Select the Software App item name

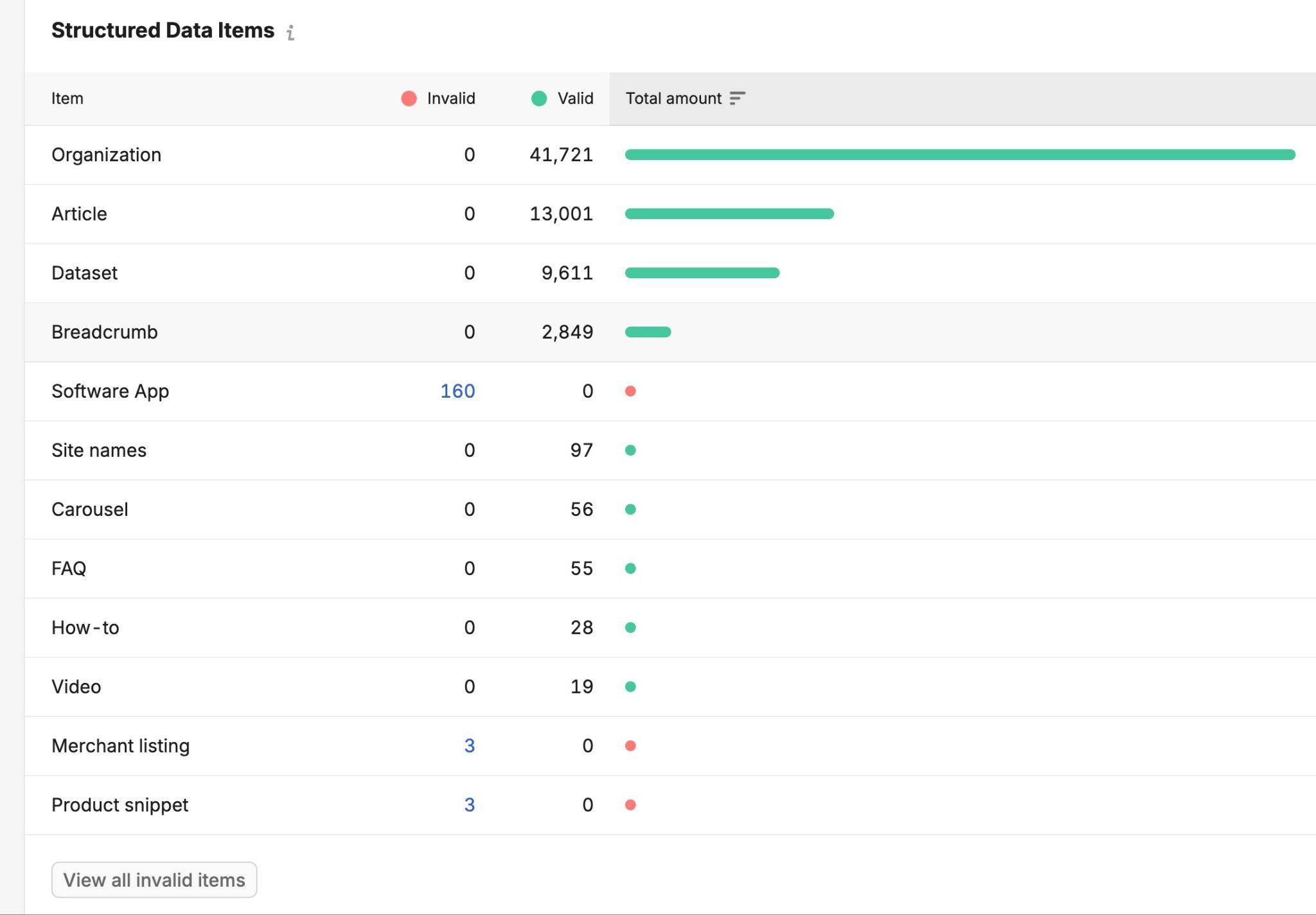coord(110,391)
